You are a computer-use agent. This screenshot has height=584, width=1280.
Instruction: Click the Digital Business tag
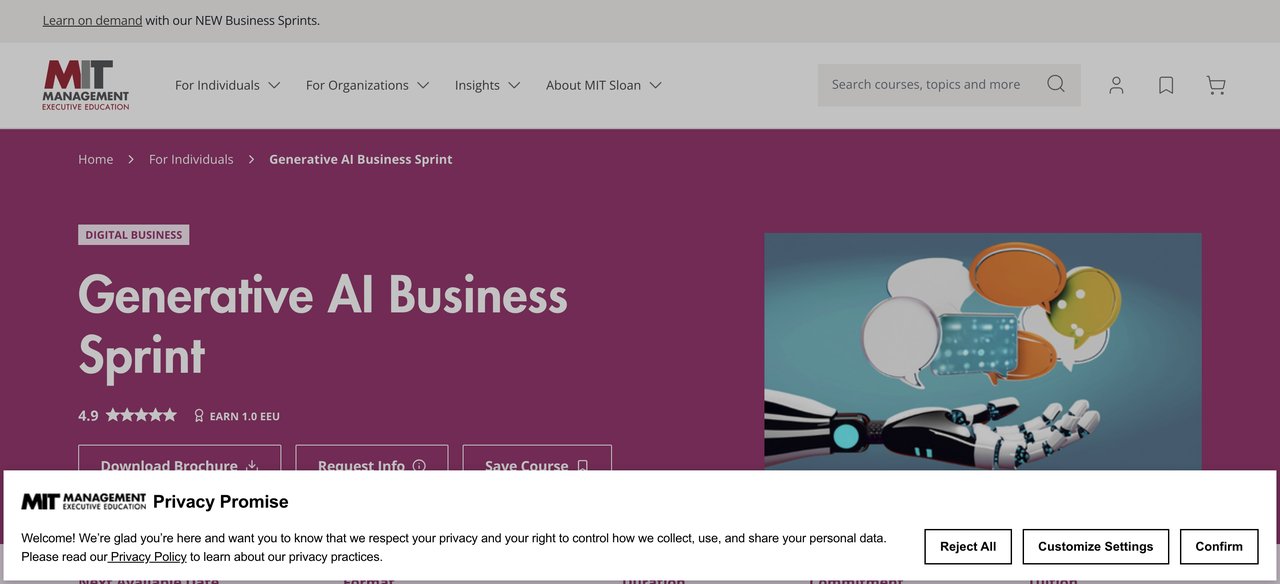134,235
